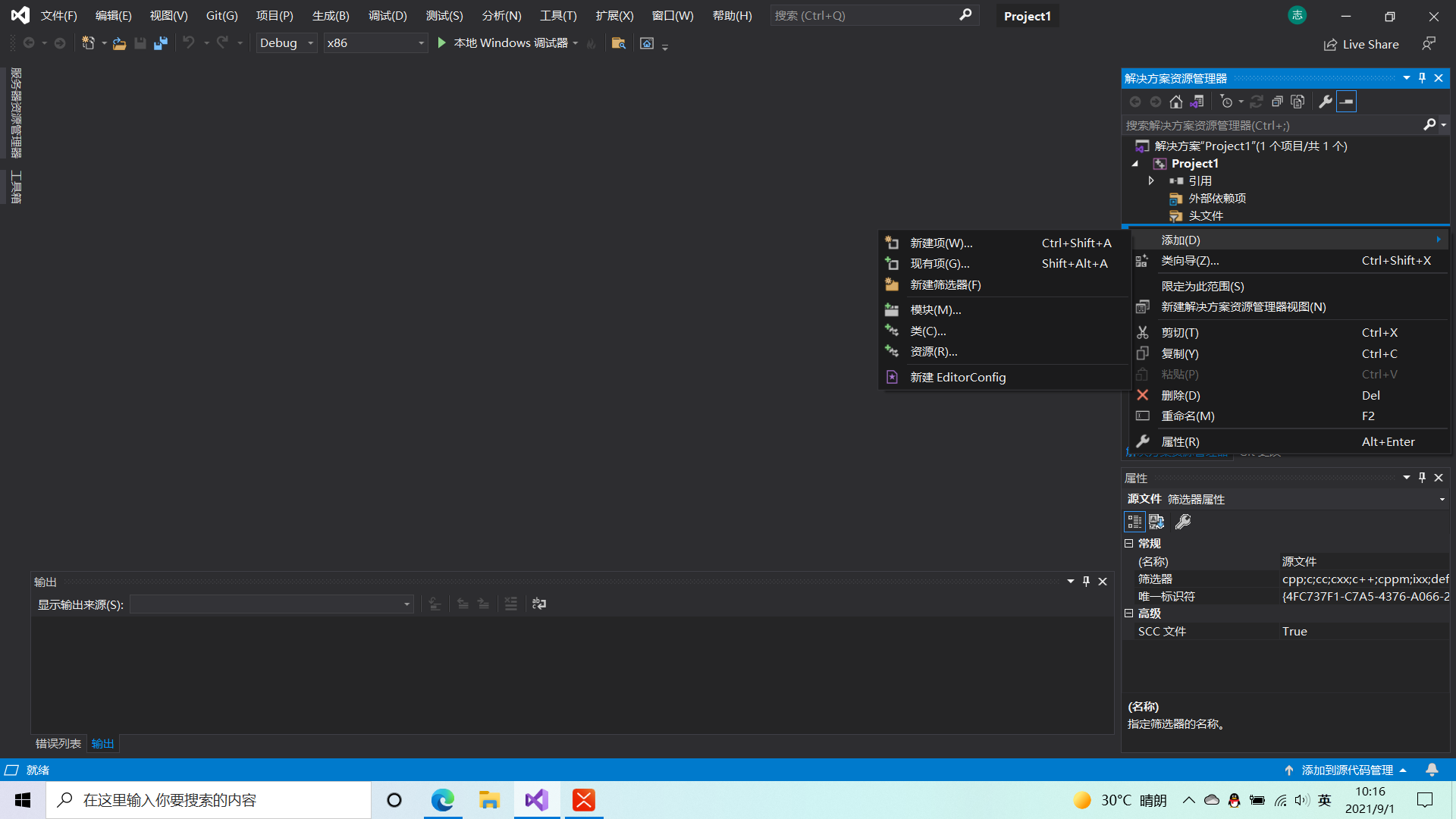Open the x86 platform dropdown

375,43
